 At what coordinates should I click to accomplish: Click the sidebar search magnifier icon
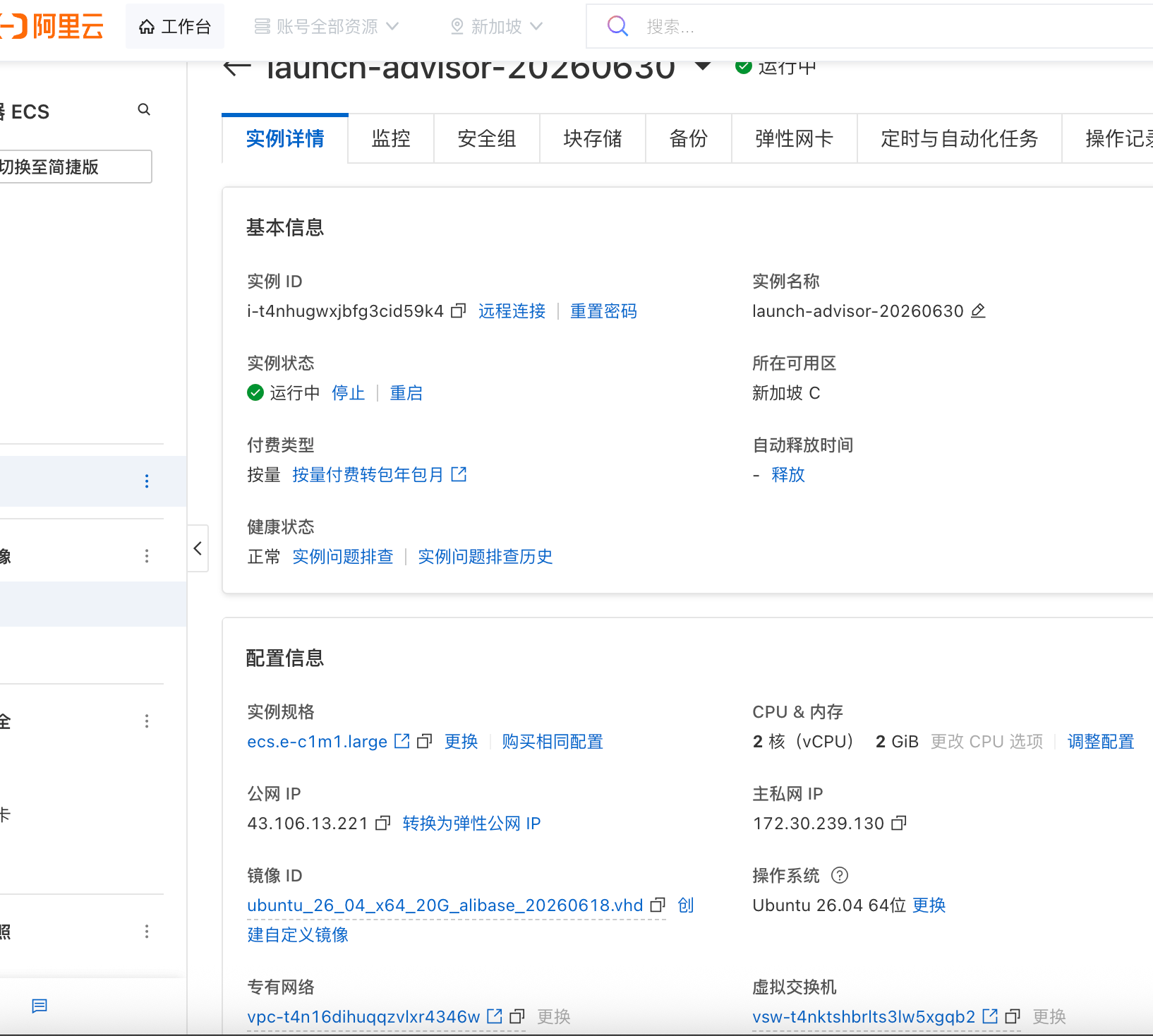(144, 109)
